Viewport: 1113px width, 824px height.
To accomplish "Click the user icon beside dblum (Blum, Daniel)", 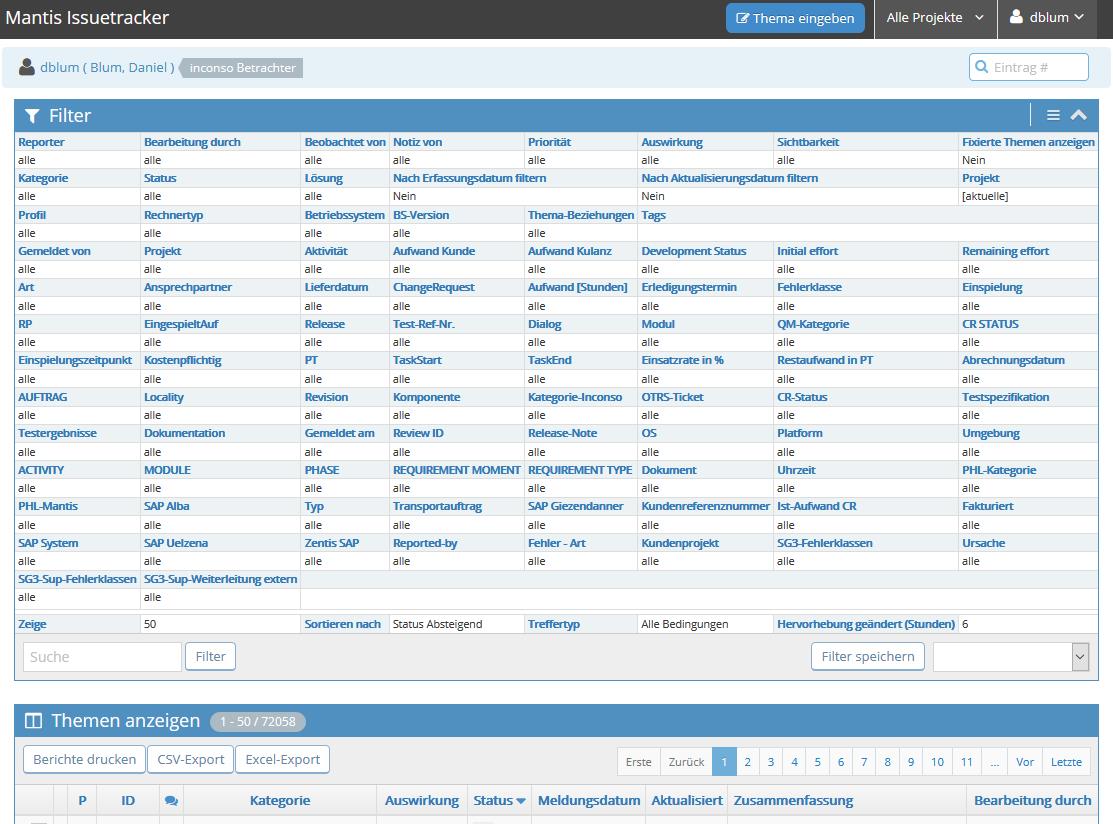I will pyautogui.click(x=27, y=68).
